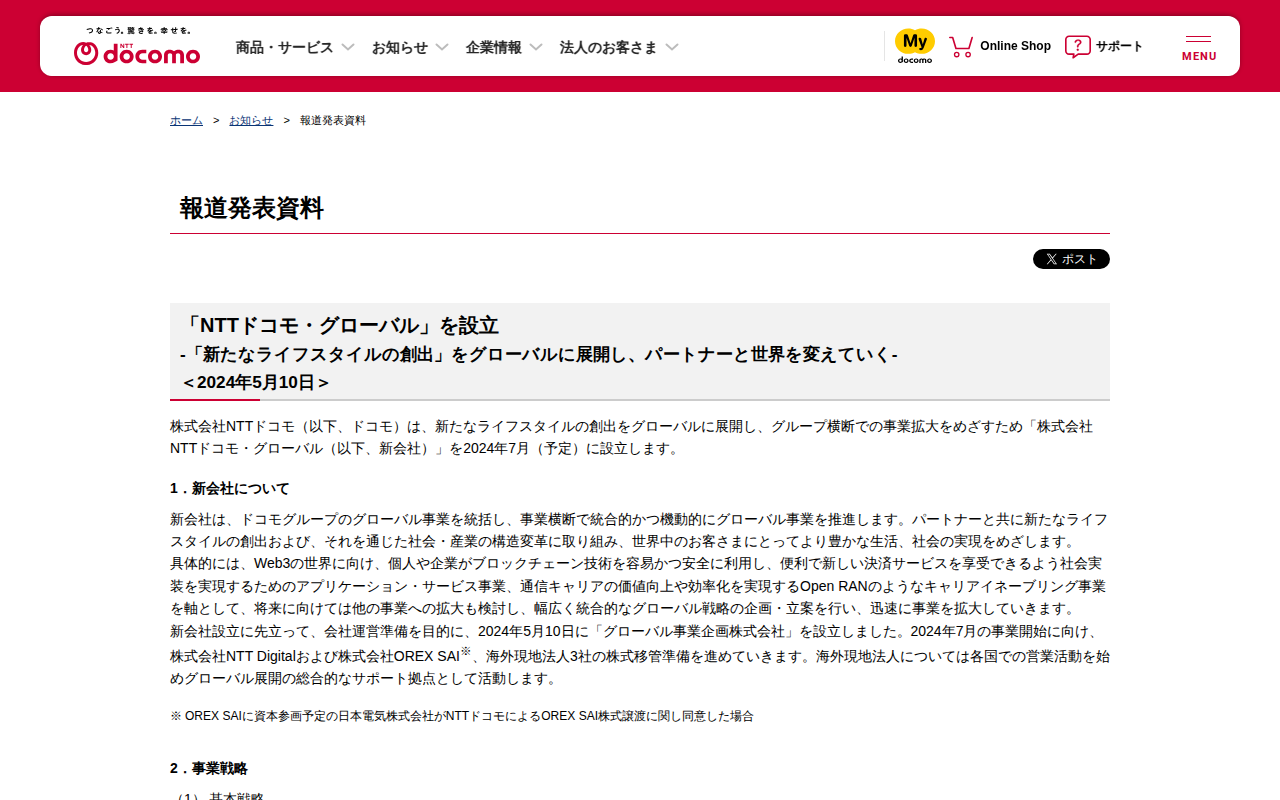Go to Online Shop text link
Viewport: 1280px width, 800px height.
point(1015,46)
